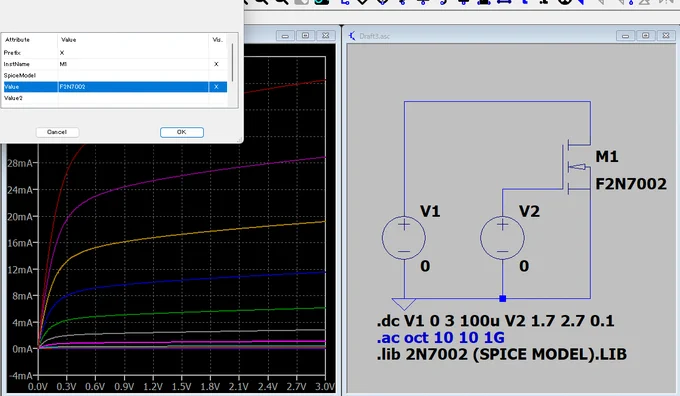Click the -4mA label on plot y-axis
Image resolution: width=680 pixels, height=396 pixels.
(21, 376)
